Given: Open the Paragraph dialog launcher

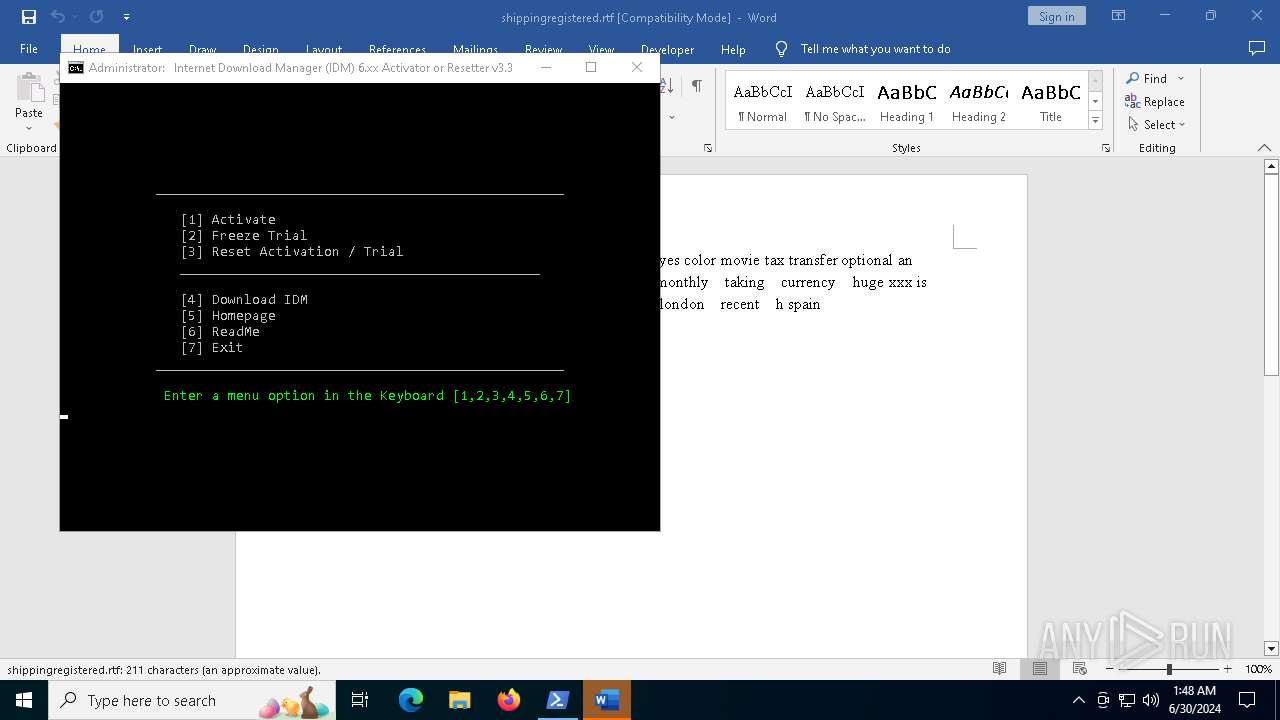Looking at the screenshot, I should click(708, 148).
